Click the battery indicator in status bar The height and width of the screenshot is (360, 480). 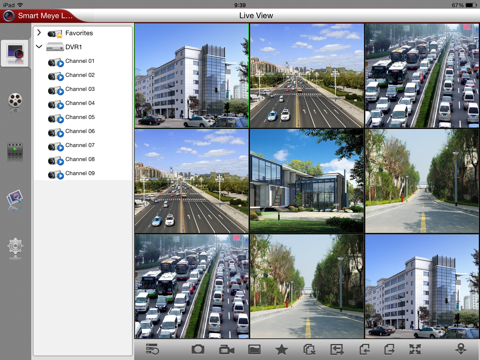[x=471, y=5]
